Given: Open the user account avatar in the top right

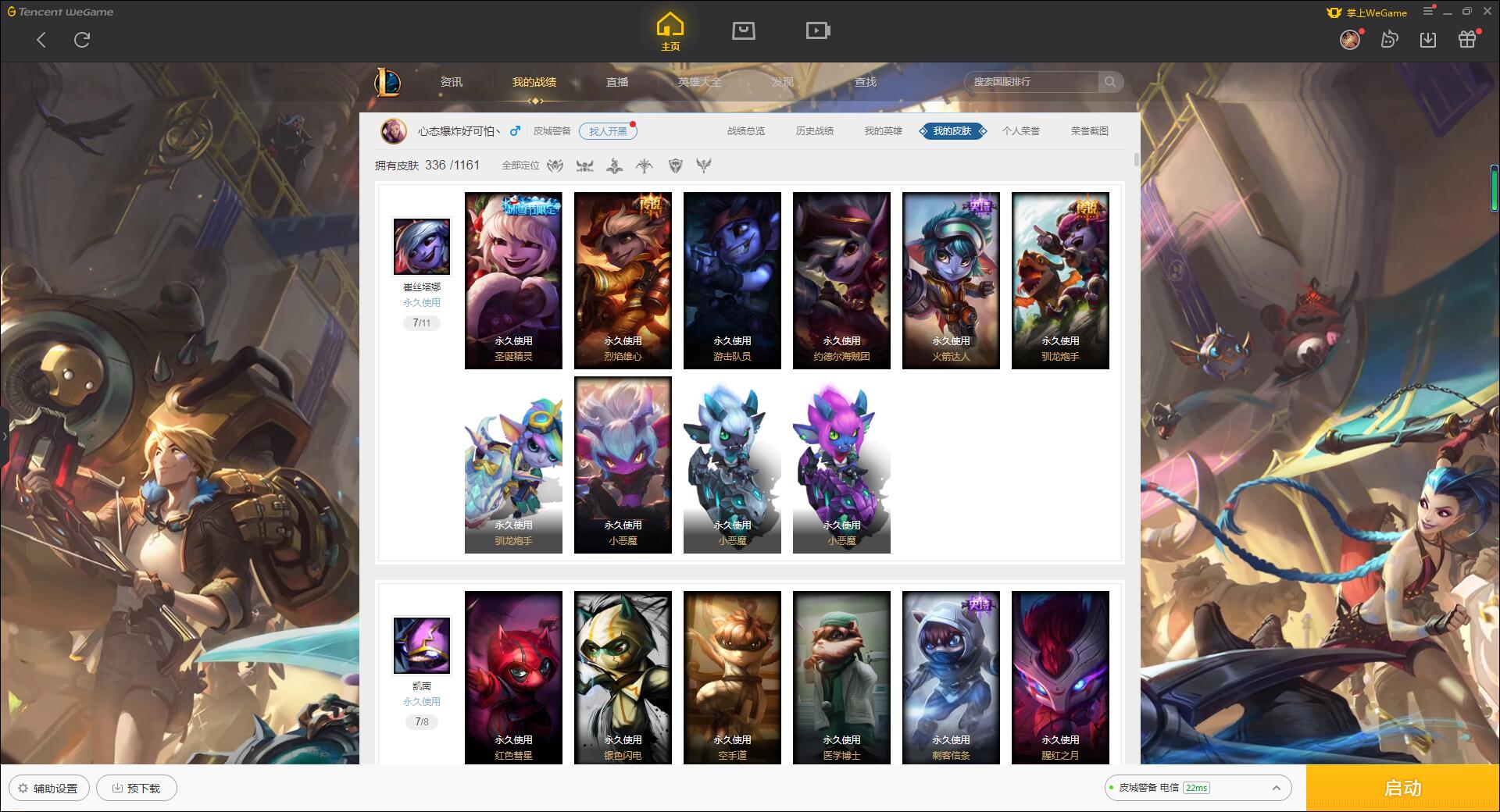Looking at the screenshot, I should point(1350,40).
